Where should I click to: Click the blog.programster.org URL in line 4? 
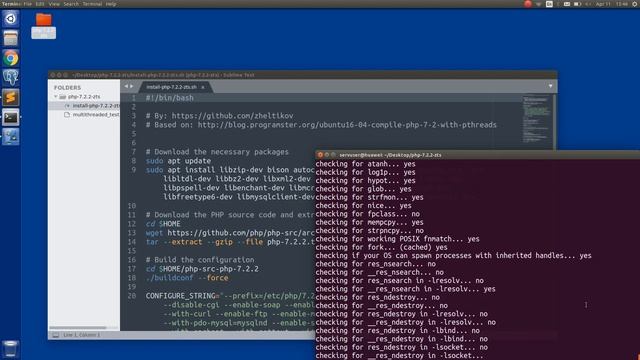pos(347,125)
